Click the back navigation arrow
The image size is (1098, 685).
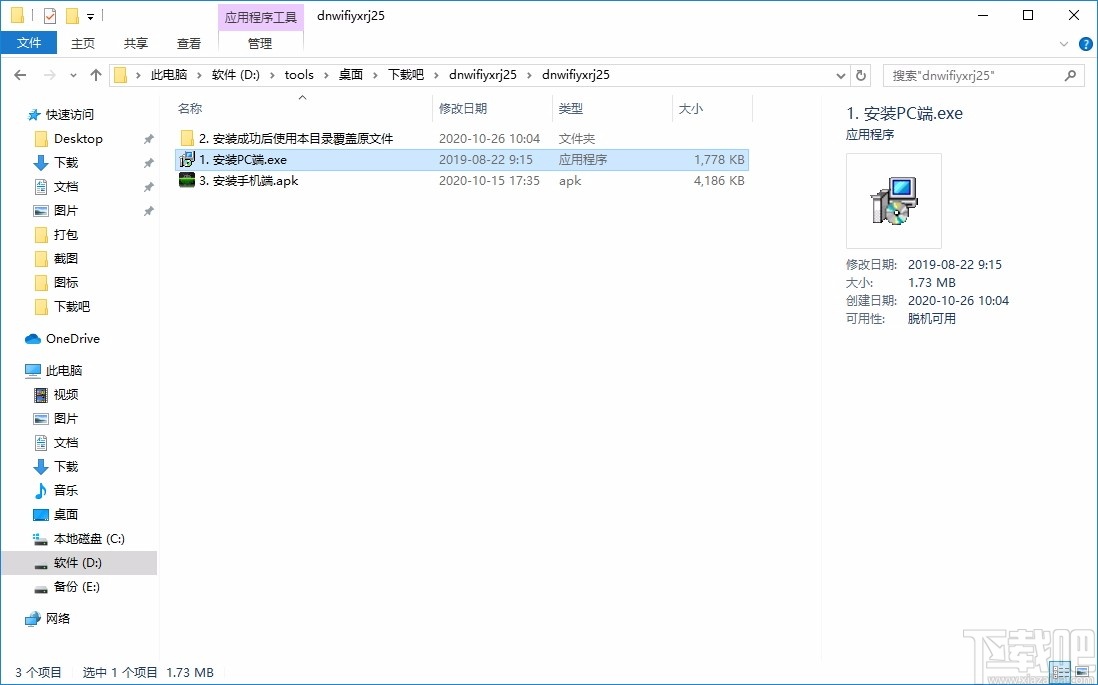20,74
